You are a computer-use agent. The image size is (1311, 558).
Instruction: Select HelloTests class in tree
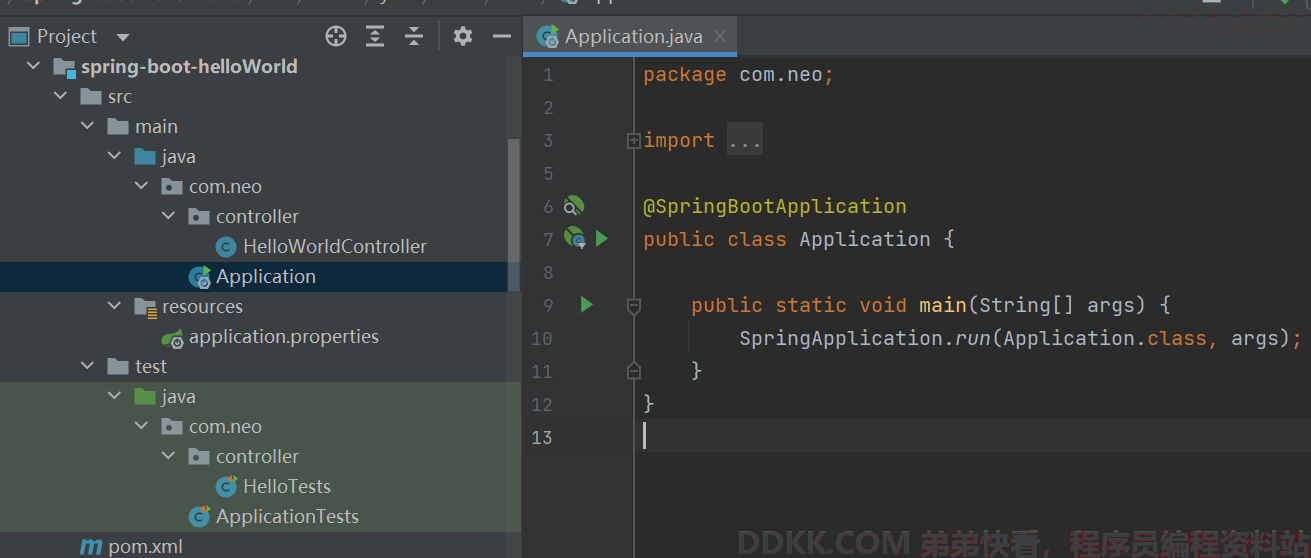tap(287, 487)
